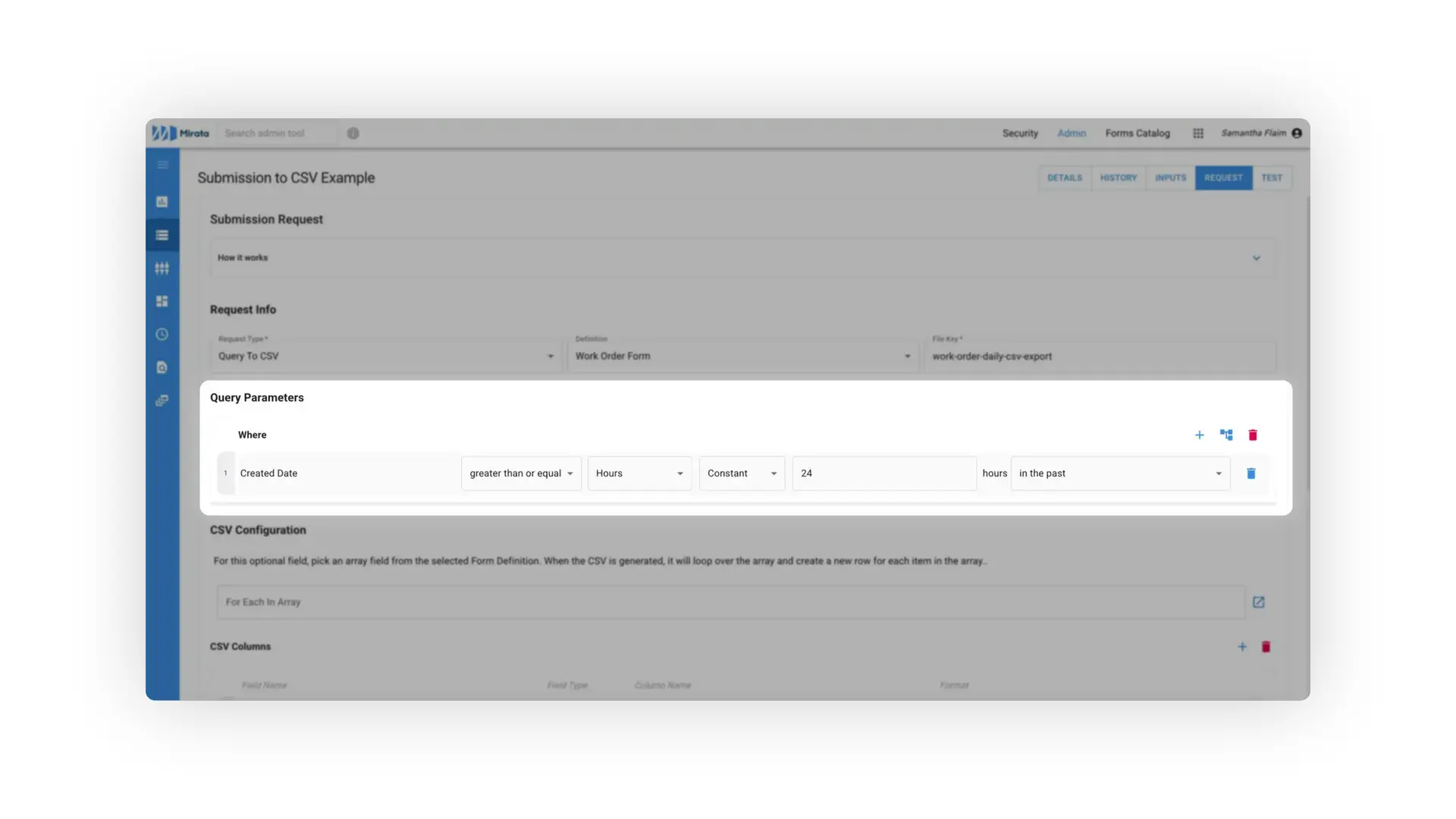Remove the Created Date row via blue trash icon
Viewport: 1456px width, 819px height.
tap(1251, 473)
